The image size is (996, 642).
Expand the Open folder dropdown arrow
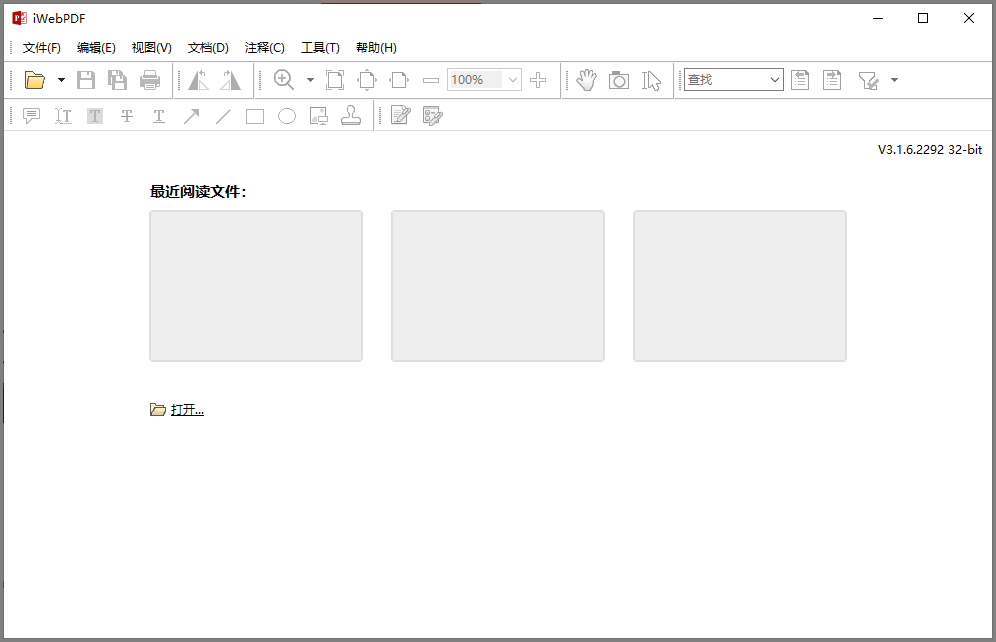pyautogui.click(x=61, y=80)
